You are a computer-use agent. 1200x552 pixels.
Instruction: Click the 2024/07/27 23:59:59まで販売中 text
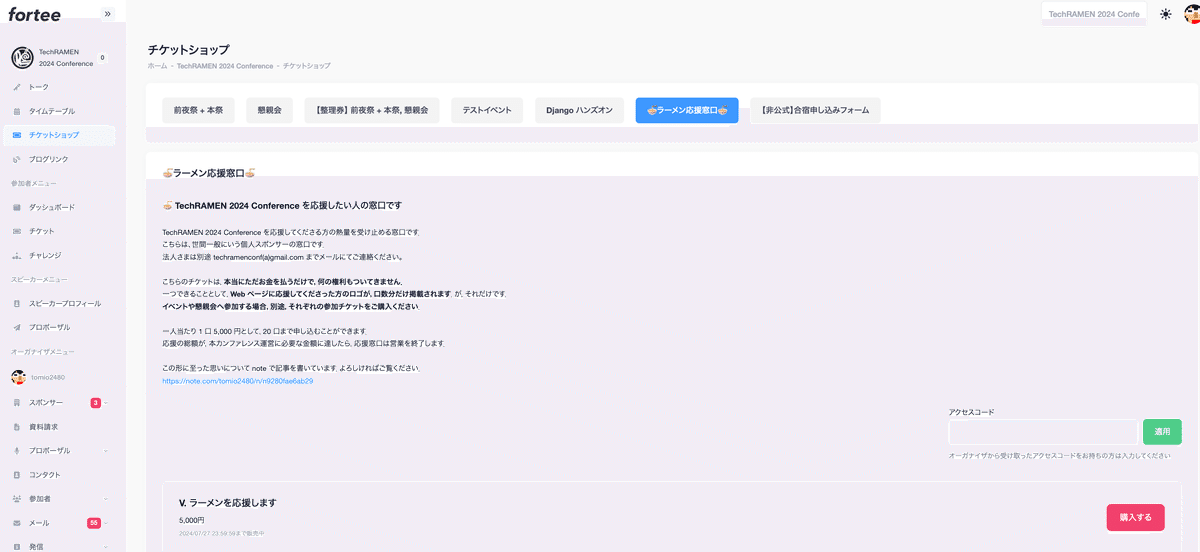pyautogui.click(x=221, y=533)
